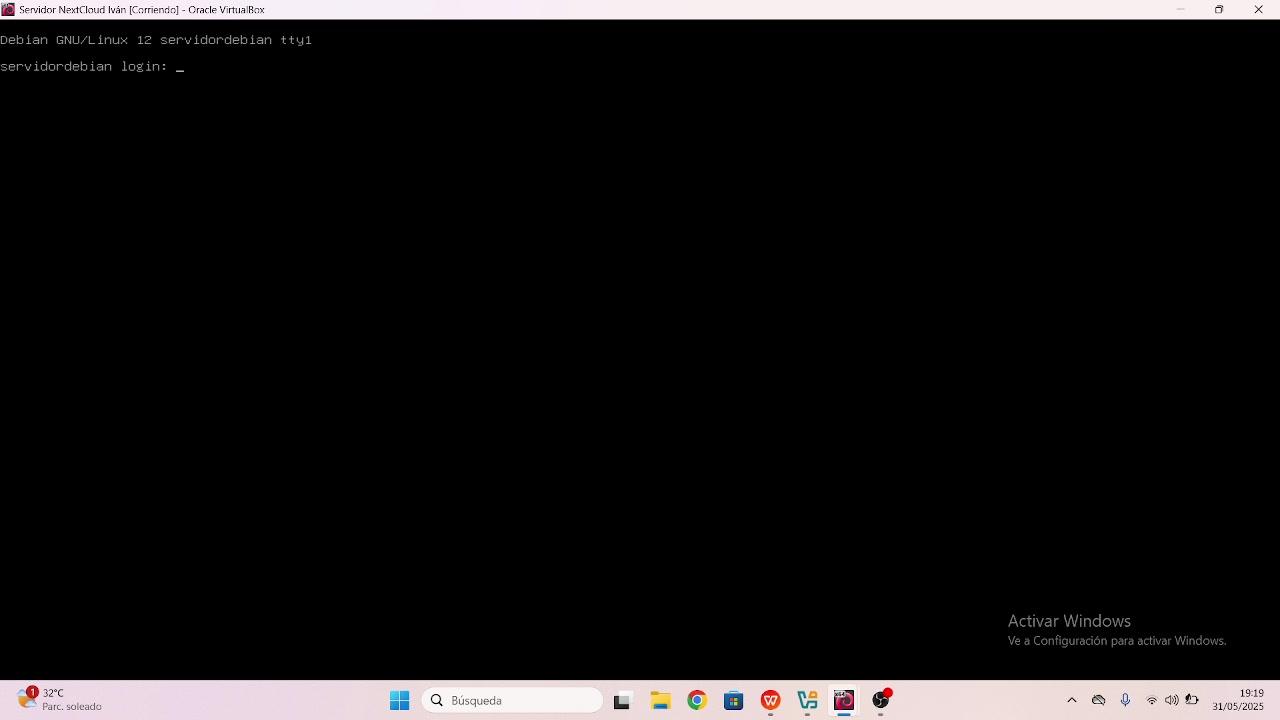
Task: Click the battery tray icon
Action: [1191, 700]
